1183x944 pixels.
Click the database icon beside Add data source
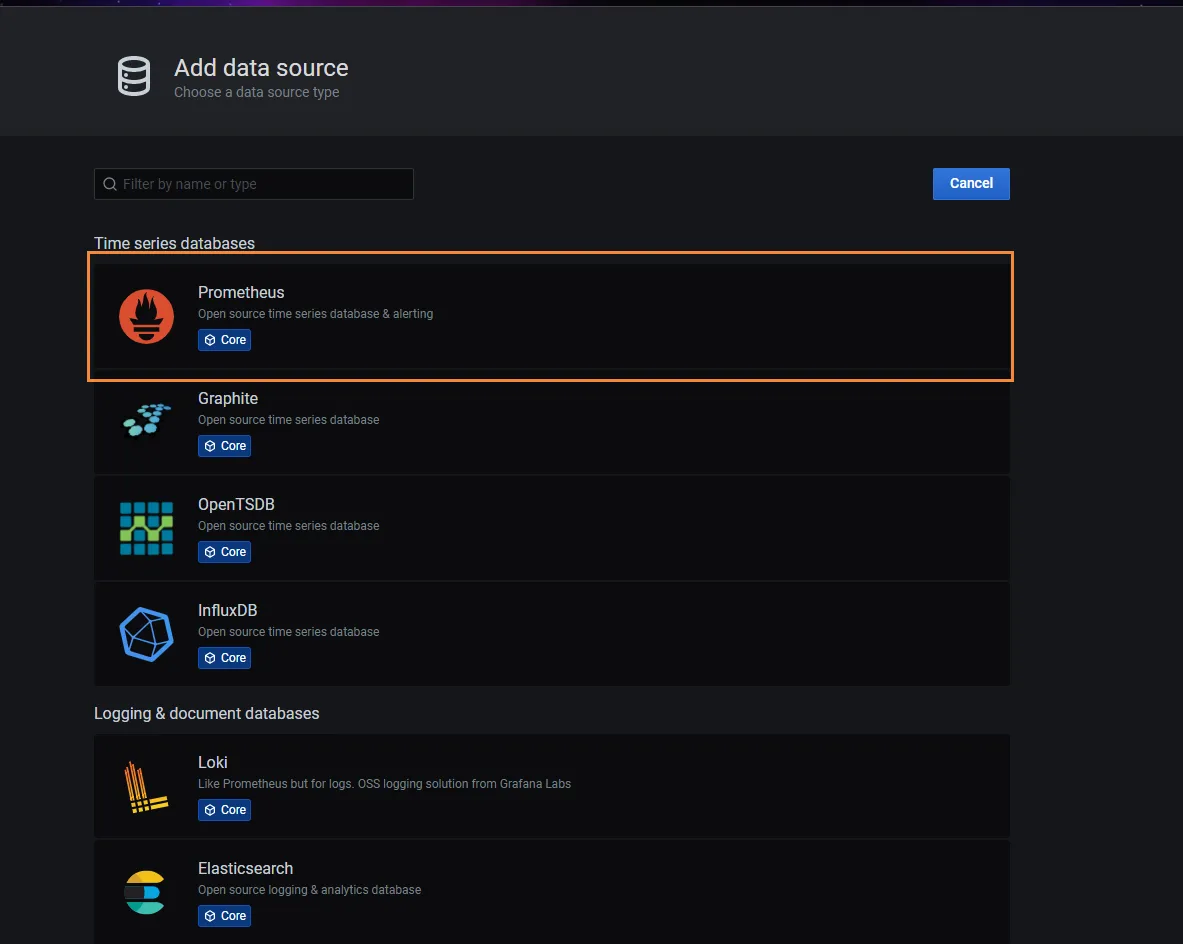click(x=134, y=77)
